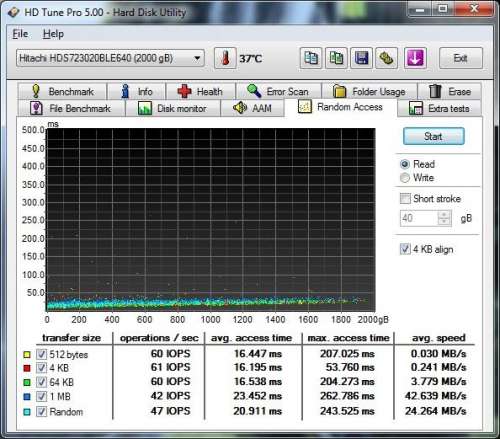The height and width of the screenshot is (439, 500).
Task: Click the short stroke gB value field
Action: click(419, 218)
